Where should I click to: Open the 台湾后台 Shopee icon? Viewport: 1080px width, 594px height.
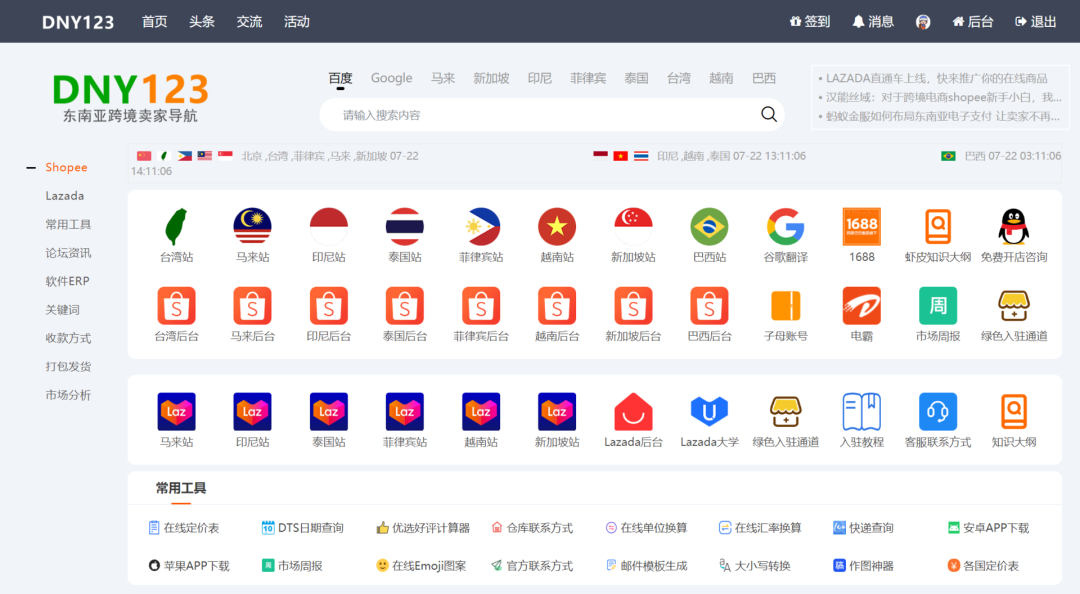(x=176, y=306)
